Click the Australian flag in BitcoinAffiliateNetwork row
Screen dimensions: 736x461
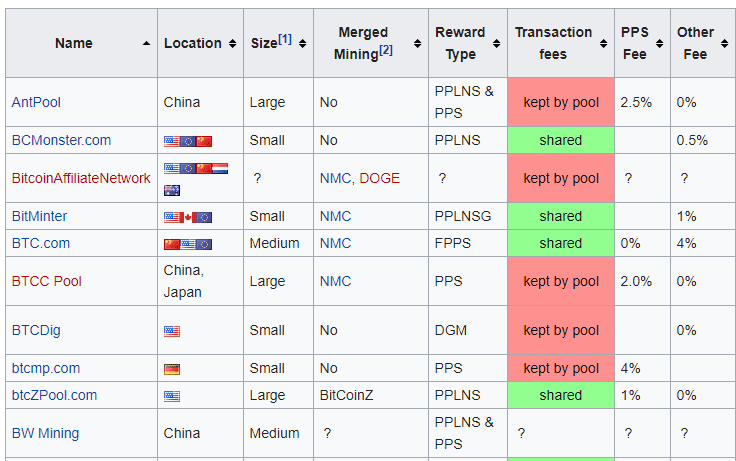[x=172, y=190]
